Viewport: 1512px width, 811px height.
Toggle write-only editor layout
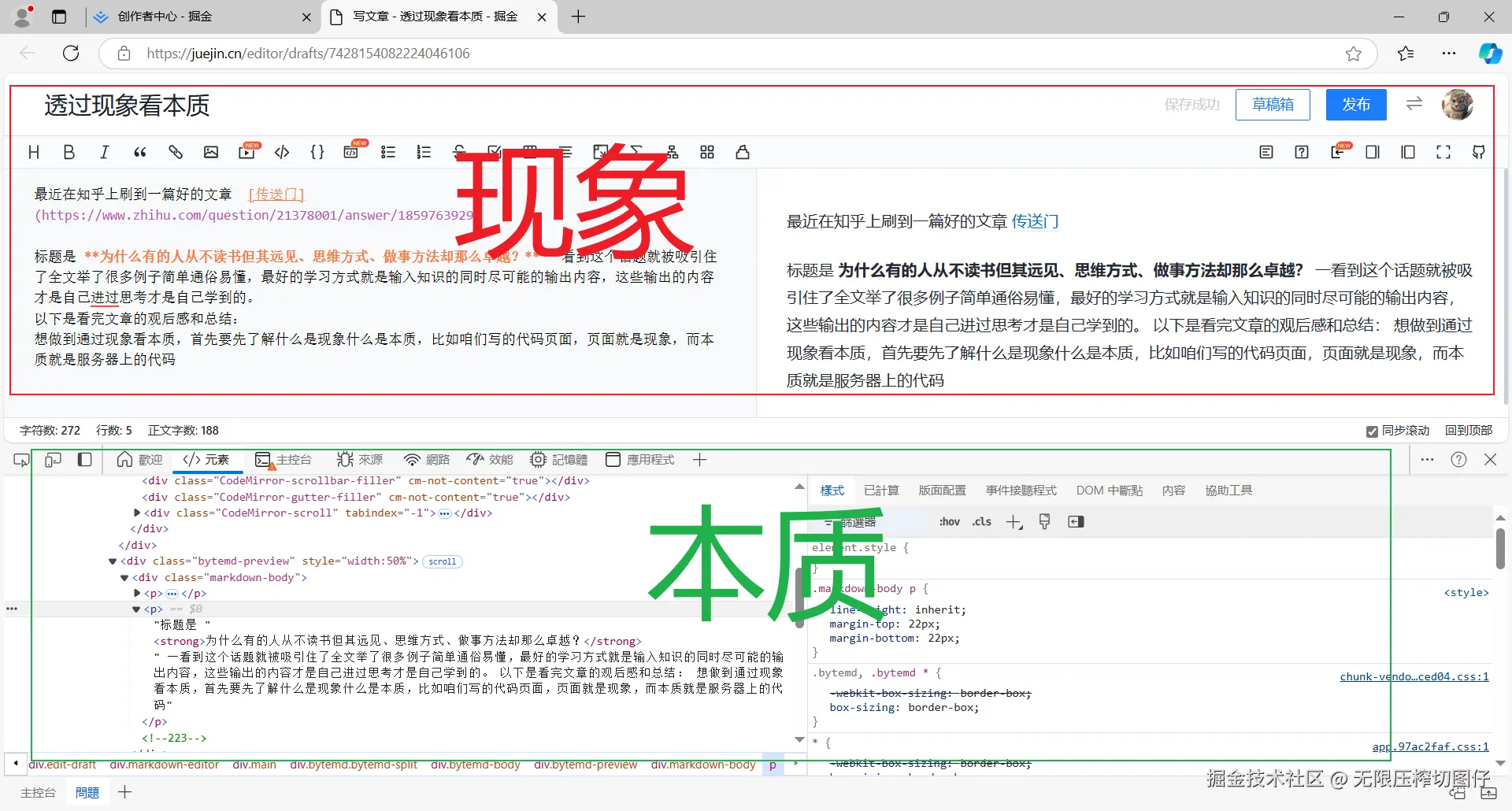coord(1373,152)
